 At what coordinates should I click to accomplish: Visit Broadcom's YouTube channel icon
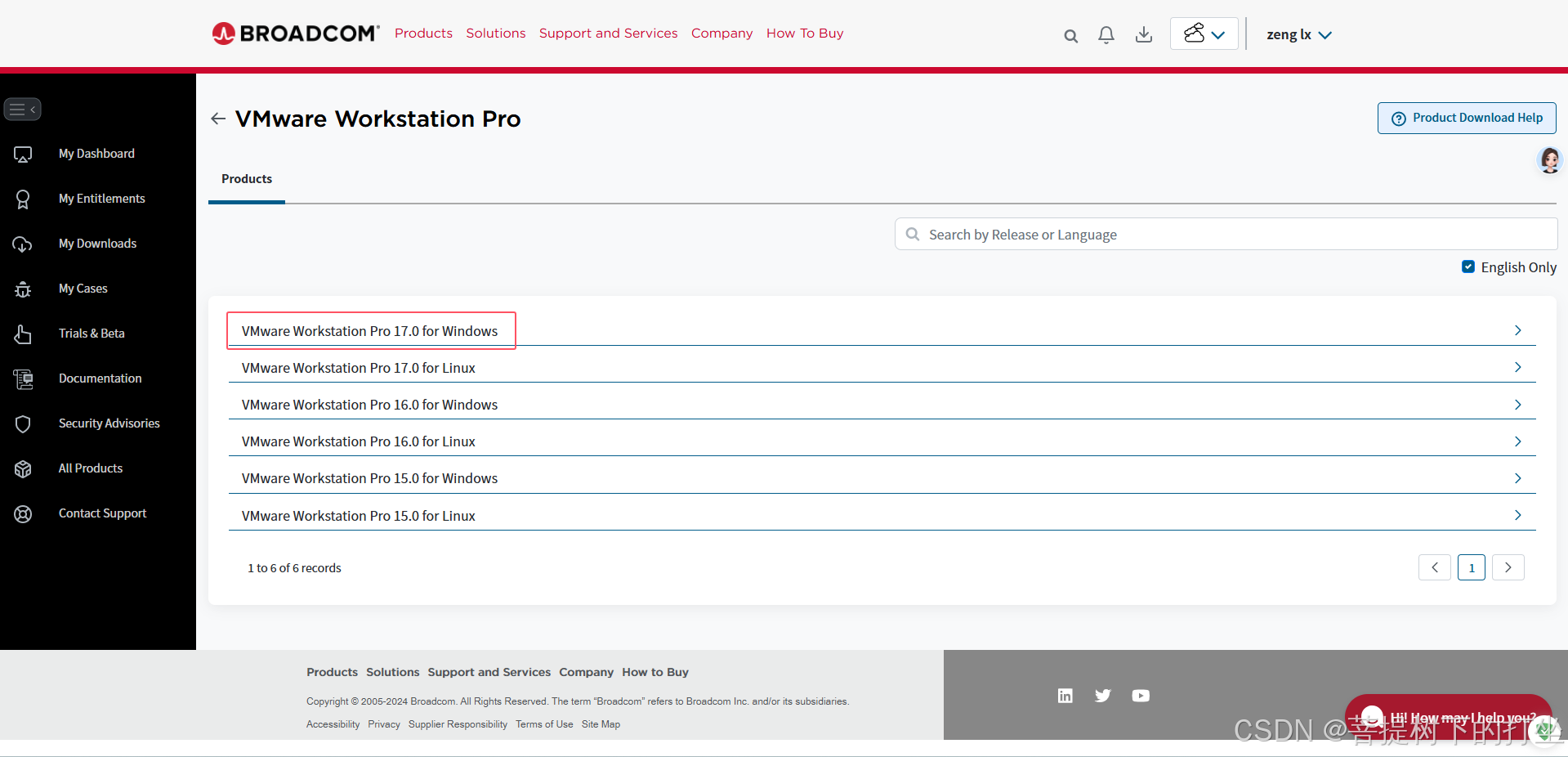pyautogui.click(x=1141, y=696)
